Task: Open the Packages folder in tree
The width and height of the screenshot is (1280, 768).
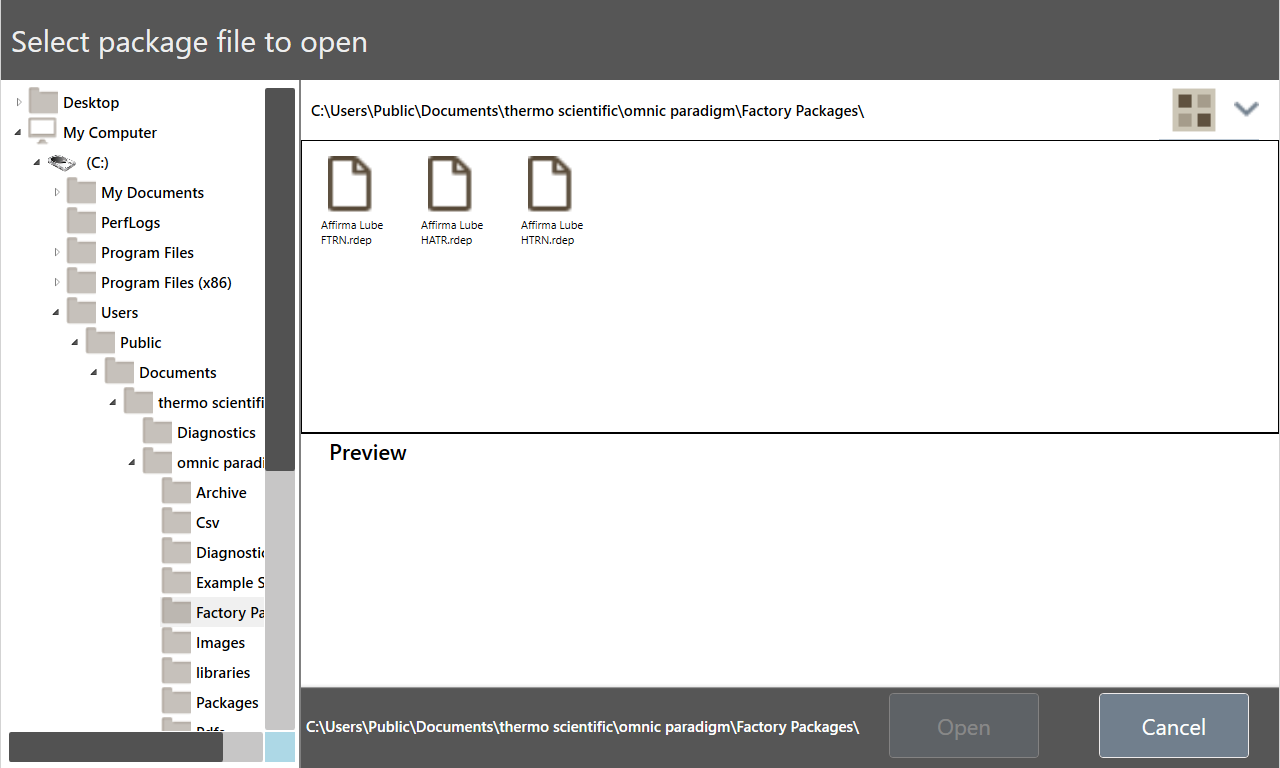Action: coord(227,702)
